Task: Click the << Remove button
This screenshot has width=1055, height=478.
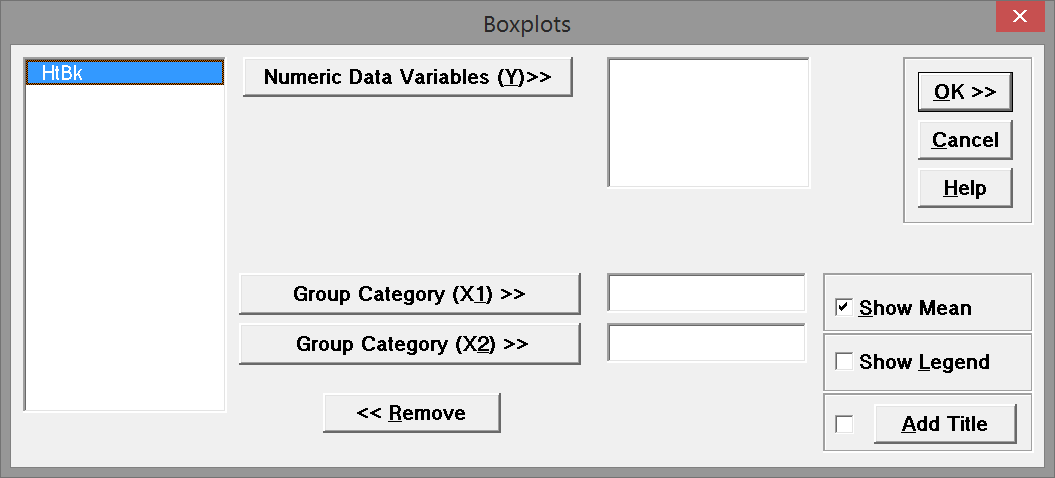Action: pyautogui.click(x=411, y=413)
